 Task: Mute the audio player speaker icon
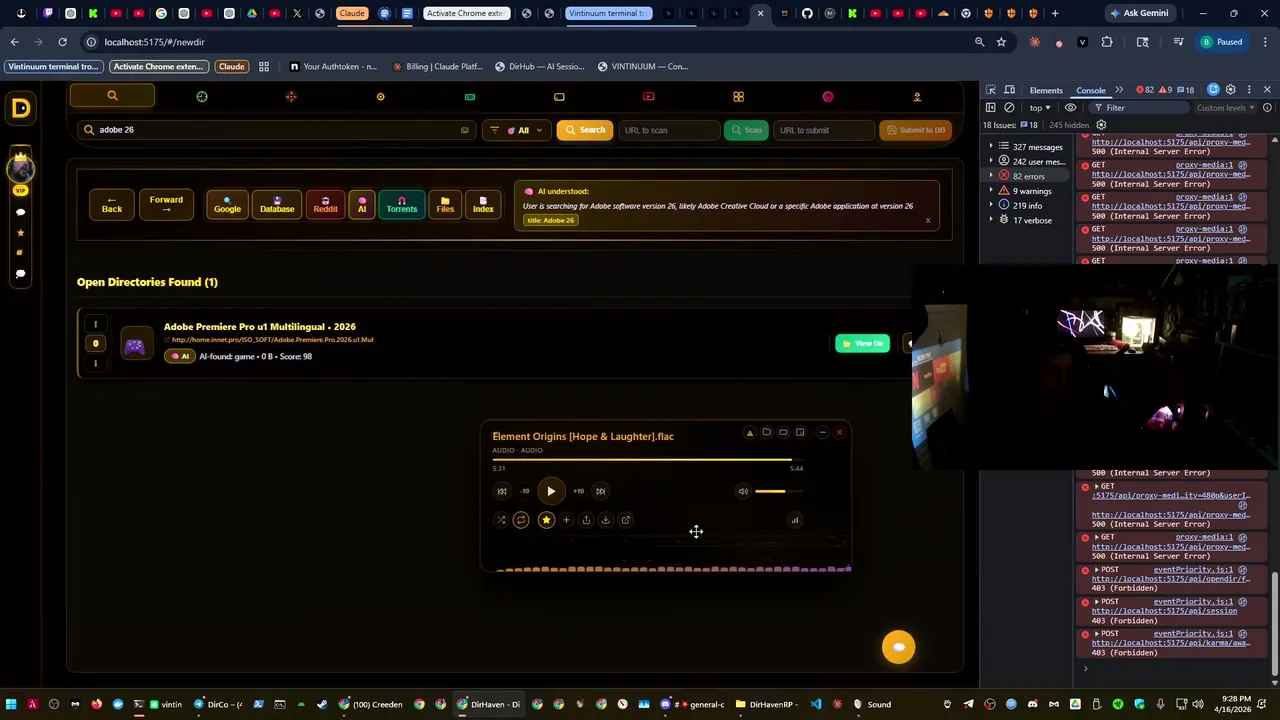click(743, 491)
